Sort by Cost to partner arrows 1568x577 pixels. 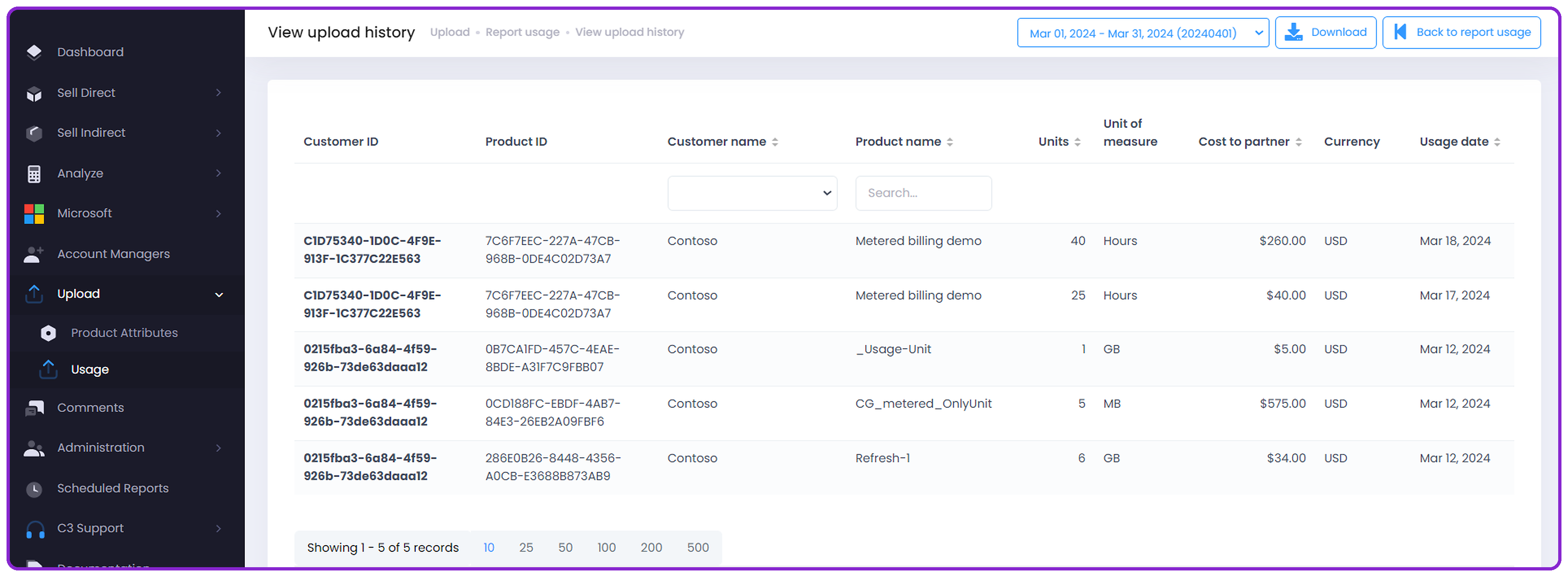pos(1298,142)
